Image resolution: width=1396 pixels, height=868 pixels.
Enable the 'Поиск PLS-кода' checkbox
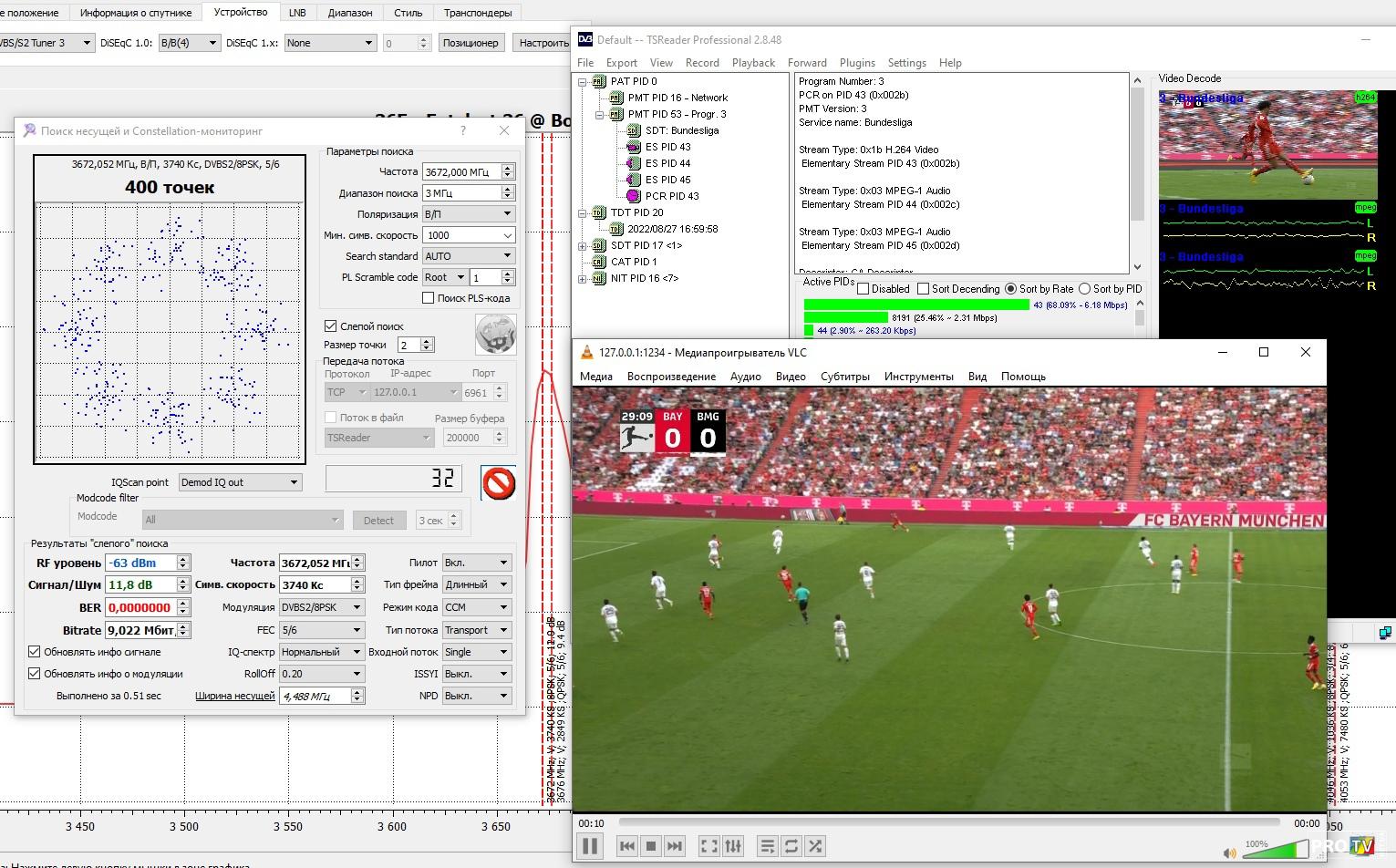tap(428, 298)
